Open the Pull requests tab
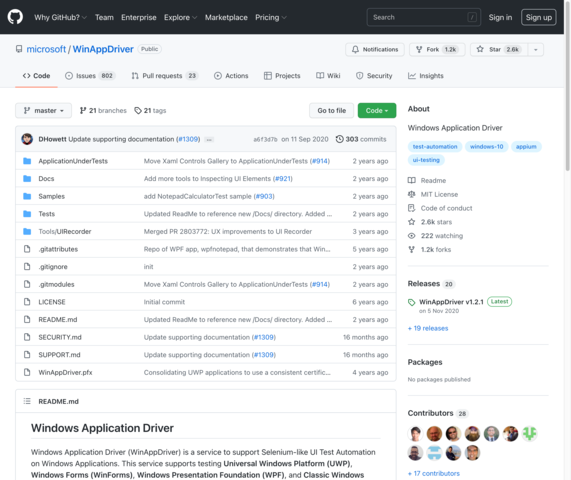 [x=165, y=76]
